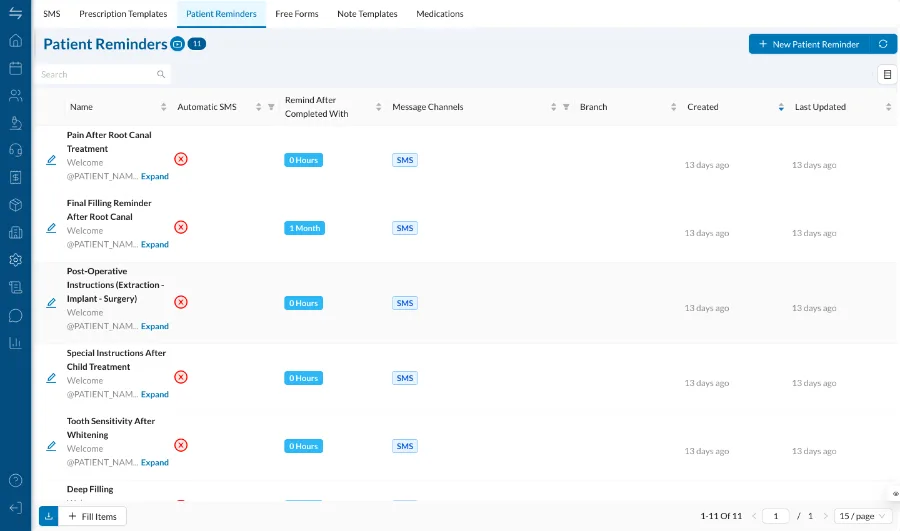Go to the previous page arrow

(754, 516)
